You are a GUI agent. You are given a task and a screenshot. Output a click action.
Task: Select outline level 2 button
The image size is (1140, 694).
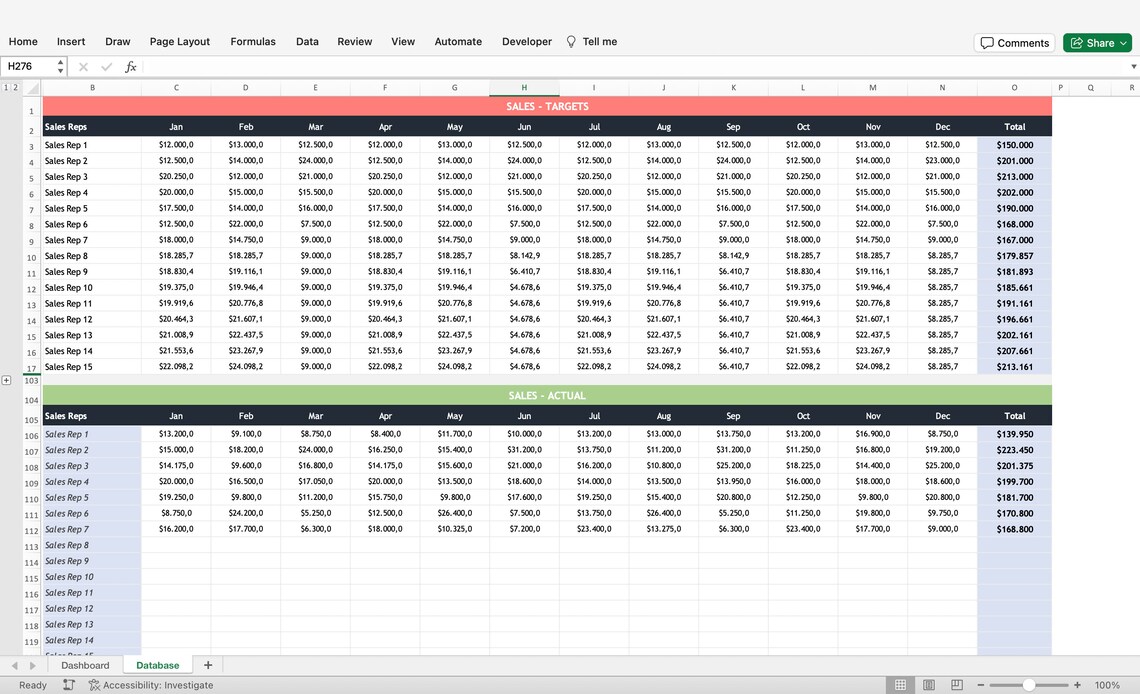tap(15, 87)
